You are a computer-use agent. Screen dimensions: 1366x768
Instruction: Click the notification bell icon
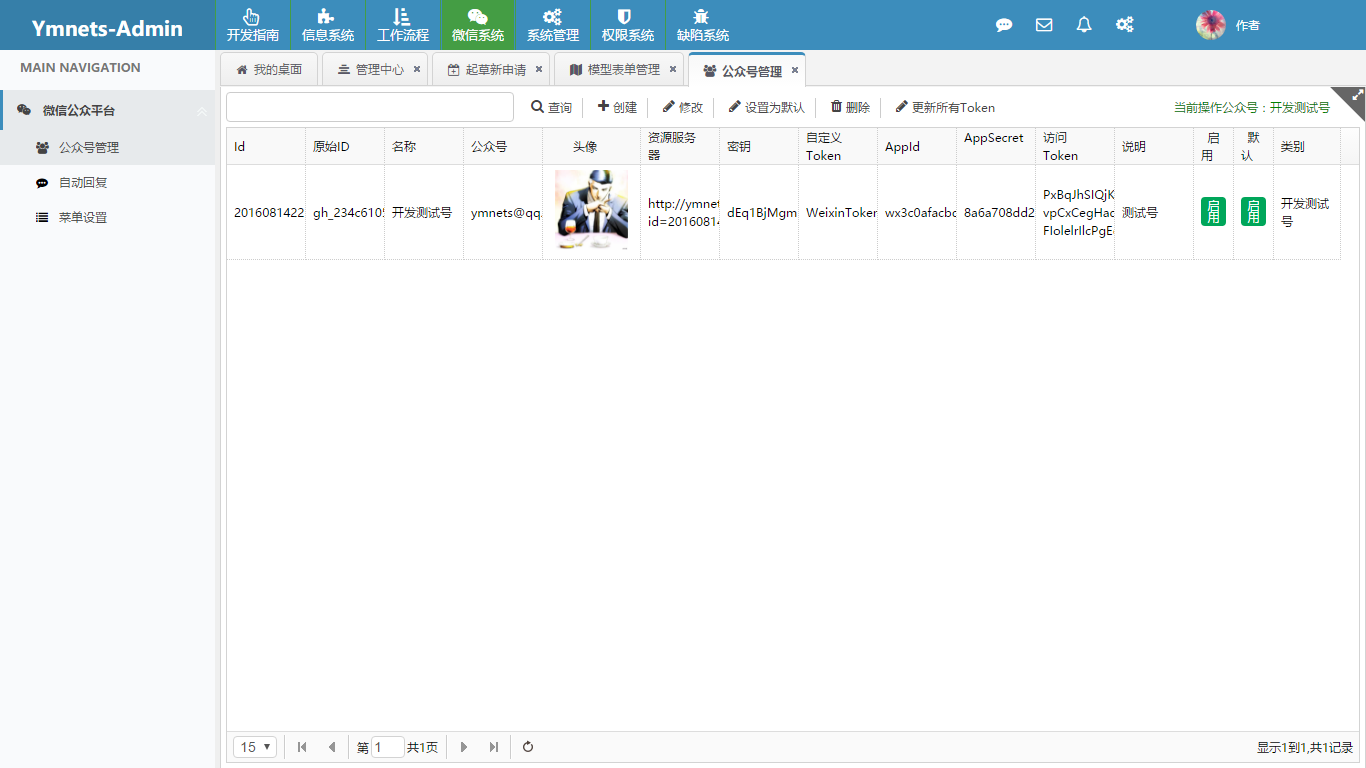coord(1084,25)
